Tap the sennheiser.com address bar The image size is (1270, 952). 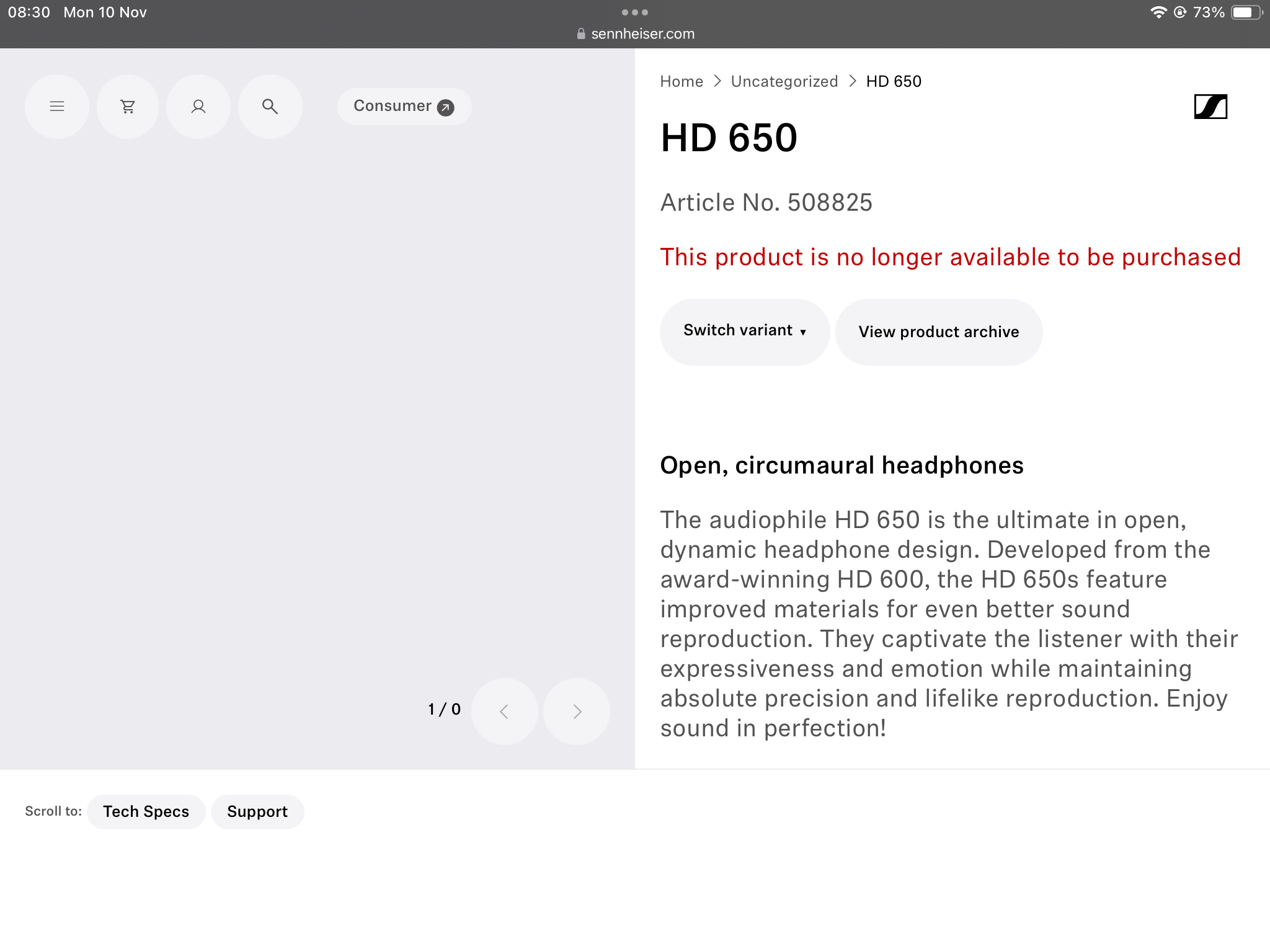642,34
